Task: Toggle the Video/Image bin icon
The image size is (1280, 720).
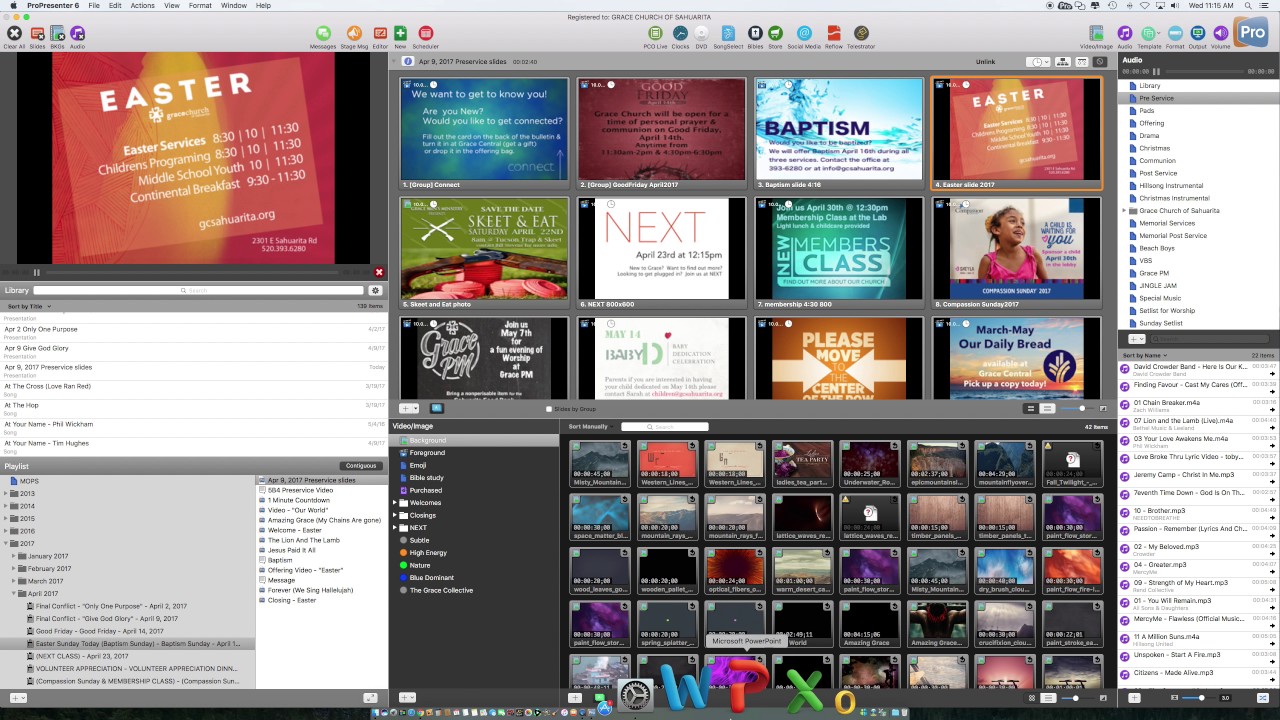Action: click(x=1097, y=34)
